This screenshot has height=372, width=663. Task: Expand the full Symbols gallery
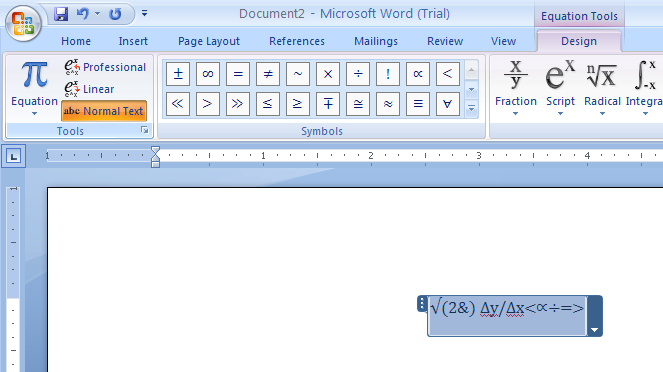tap(471, 108)
